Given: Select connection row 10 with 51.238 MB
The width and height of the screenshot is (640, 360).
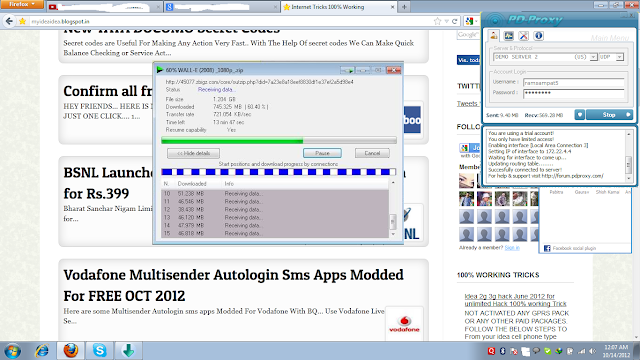Looking at the screenshot, I should pyautogui.click(x=276, y=193).
